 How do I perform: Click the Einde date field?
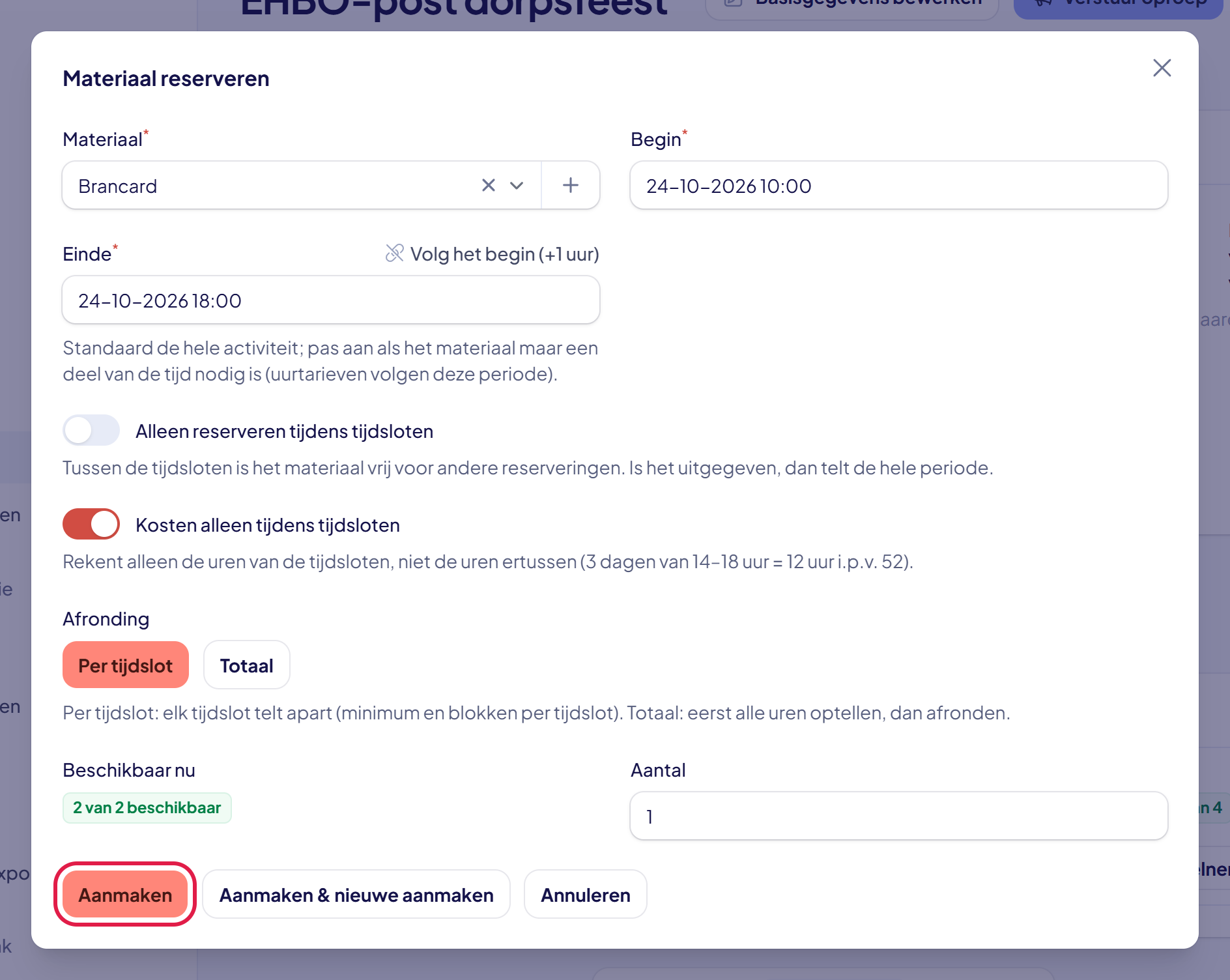[331, 300]
